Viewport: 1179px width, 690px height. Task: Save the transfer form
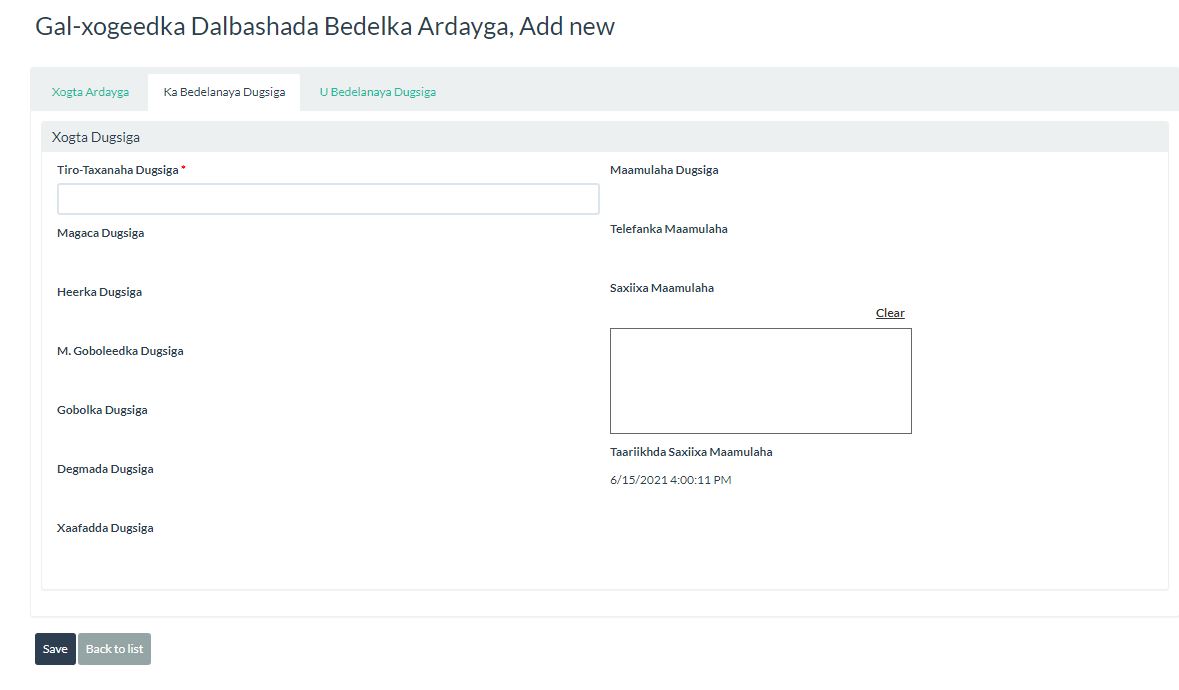[55, 649]
